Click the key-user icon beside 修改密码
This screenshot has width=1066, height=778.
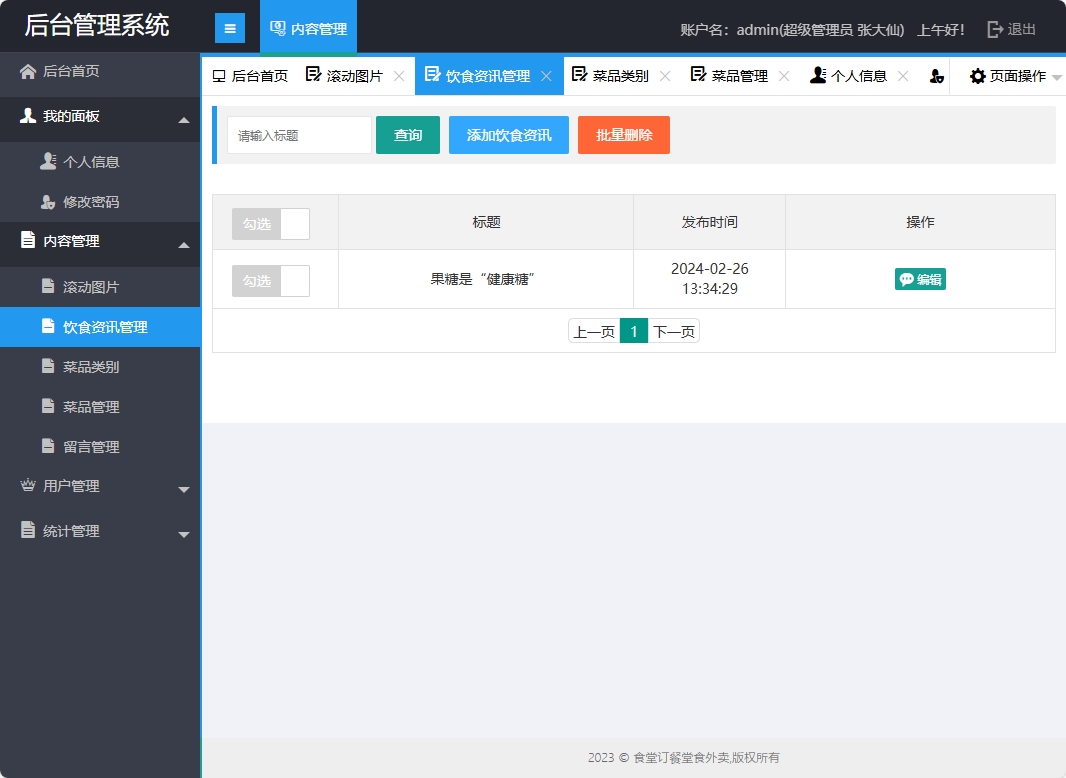click(x=48, y=201)
